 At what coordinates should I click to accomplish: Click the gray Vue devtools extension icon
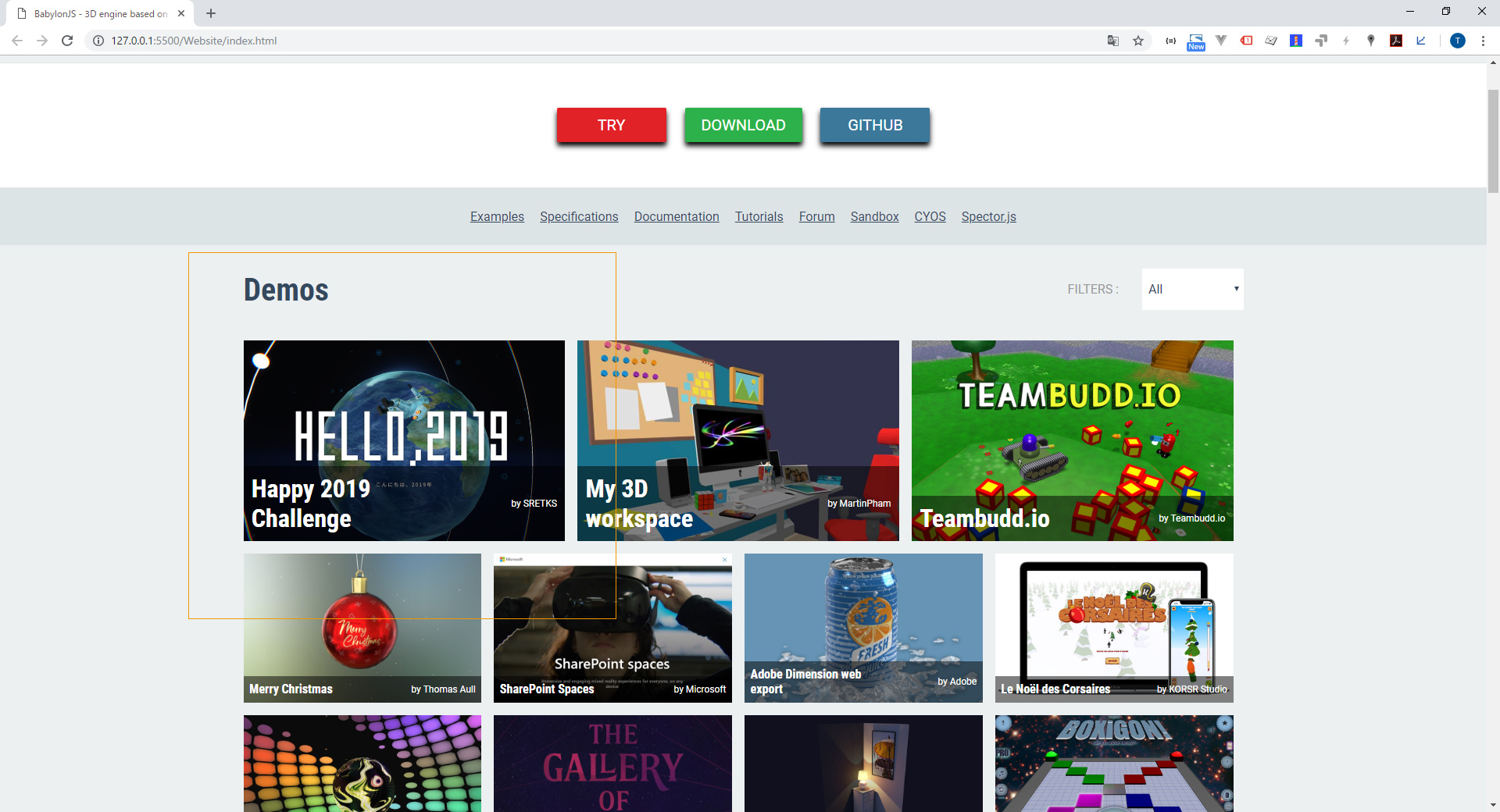tap(1221, 41)
